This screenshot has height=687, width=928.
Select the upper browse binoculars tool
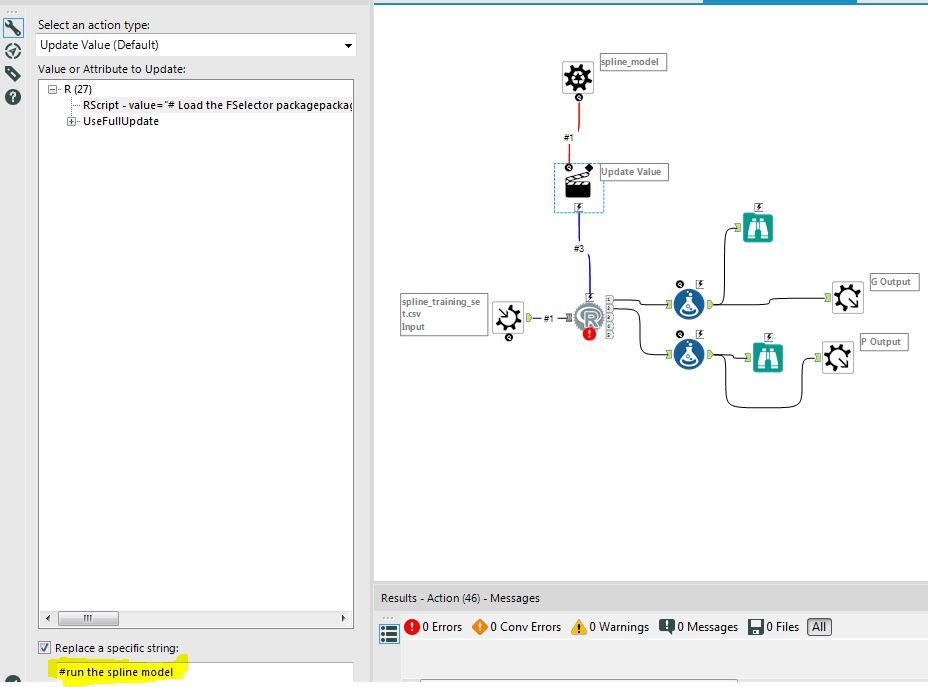point(758,228)
